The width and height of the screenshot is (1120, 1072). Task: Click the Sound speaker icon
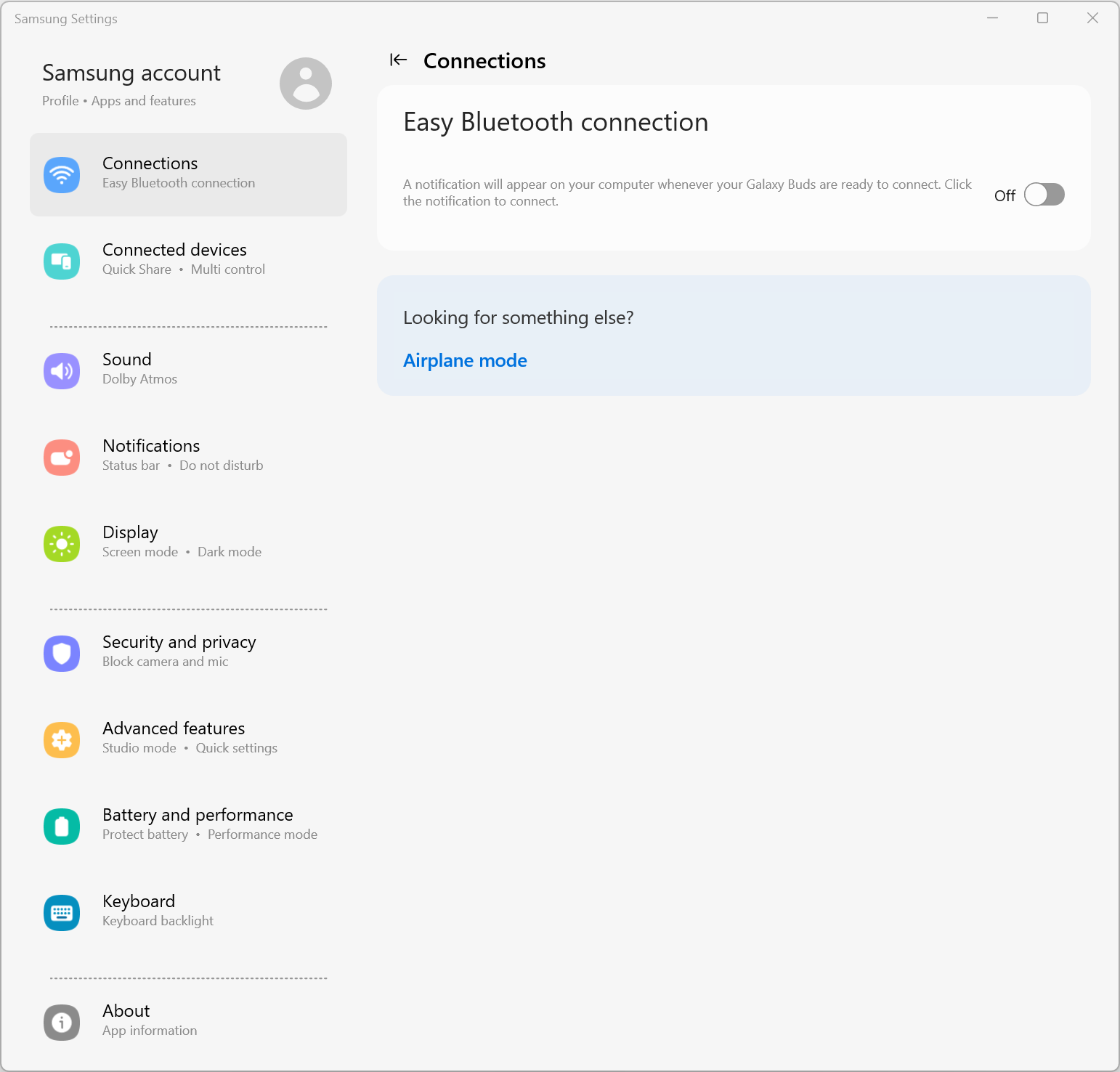pos(62,371)
